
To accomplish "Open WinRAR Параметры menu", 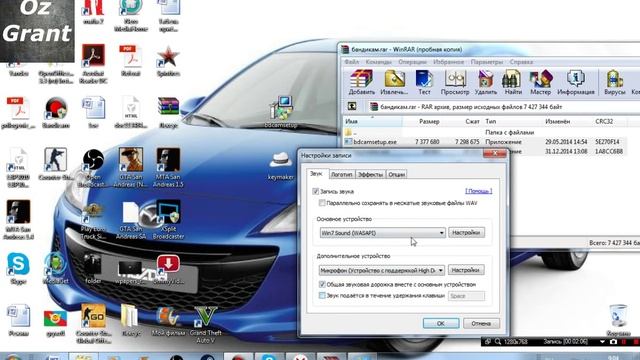I will [x=487, y=62].
